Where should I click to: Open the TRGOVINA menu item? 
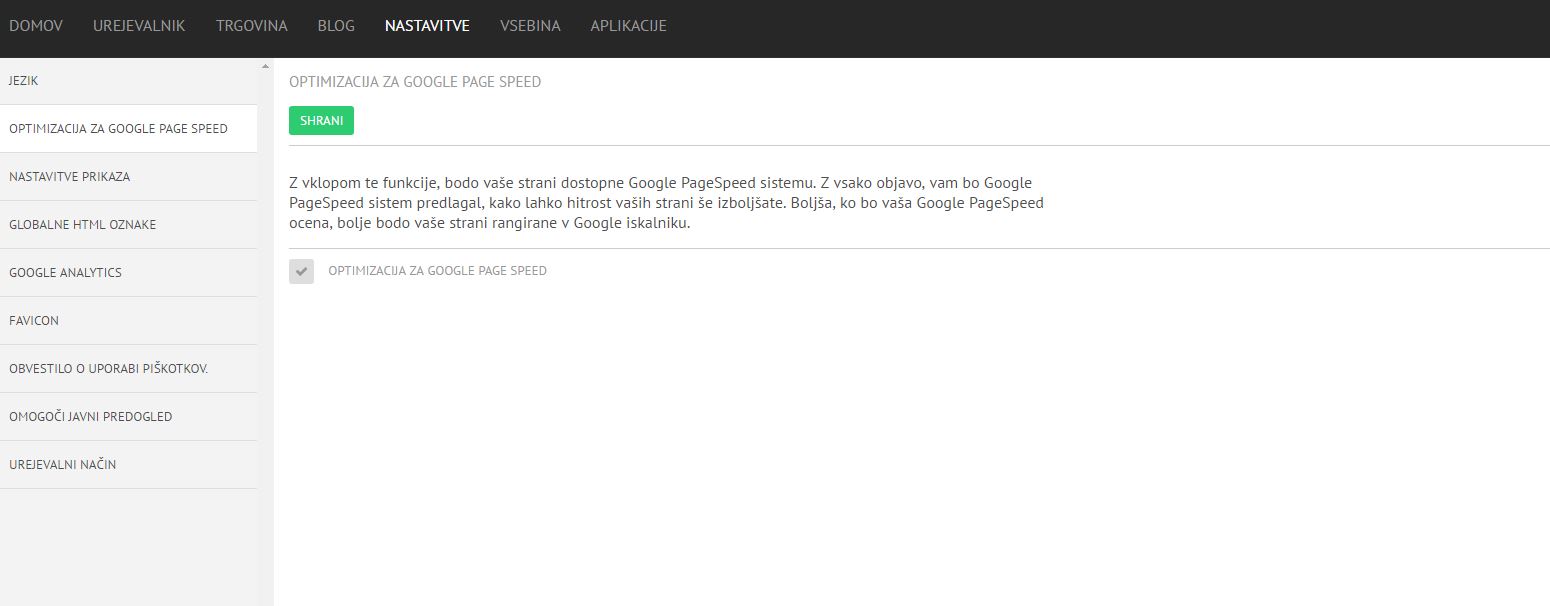coord(251,26)
